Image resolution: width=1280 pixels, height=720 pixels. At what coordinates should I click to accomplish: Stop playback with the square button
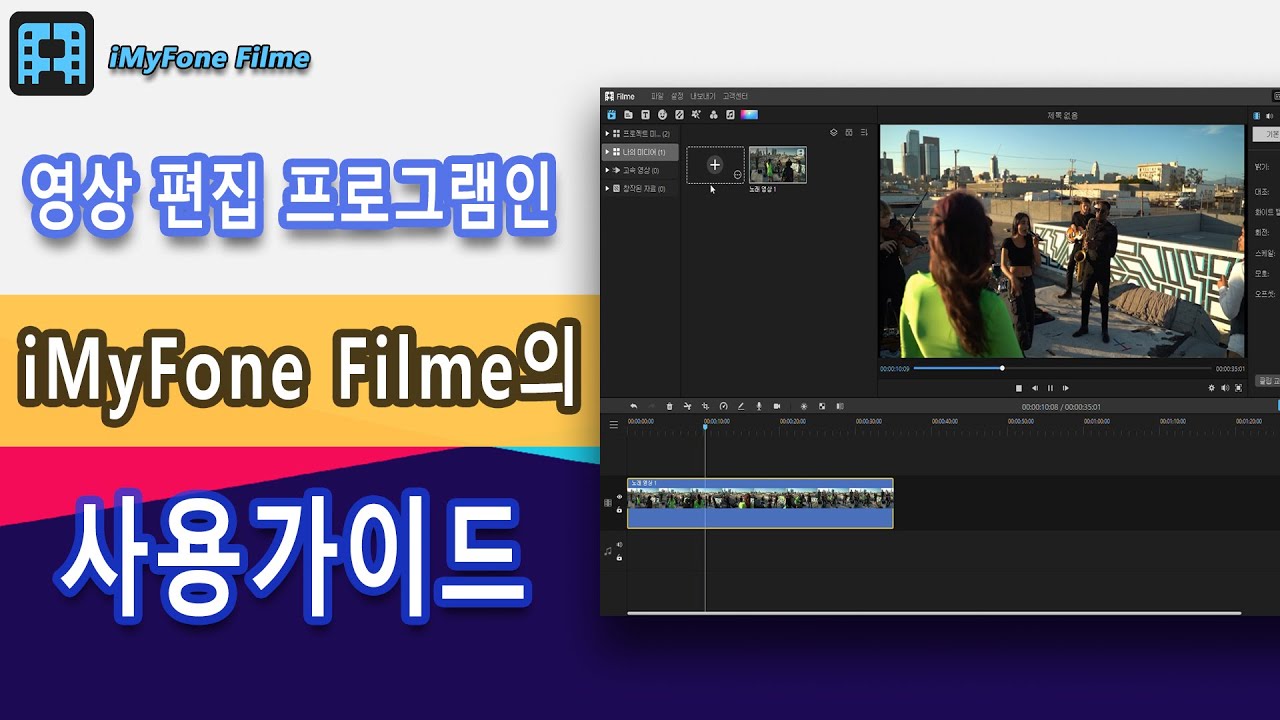1019,388
